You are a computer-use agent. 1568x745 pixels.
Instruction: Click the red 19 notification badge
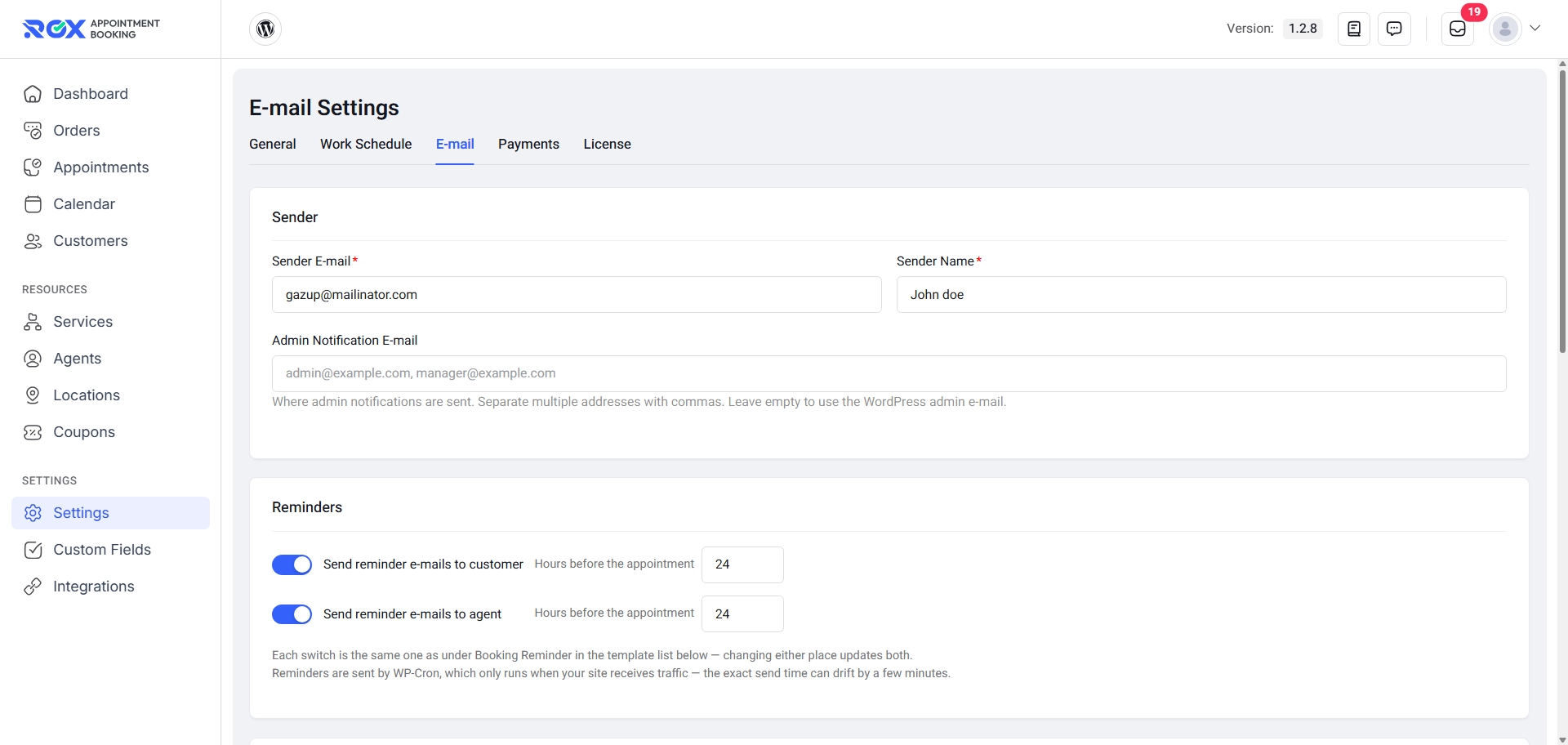tap(1474, 12)
